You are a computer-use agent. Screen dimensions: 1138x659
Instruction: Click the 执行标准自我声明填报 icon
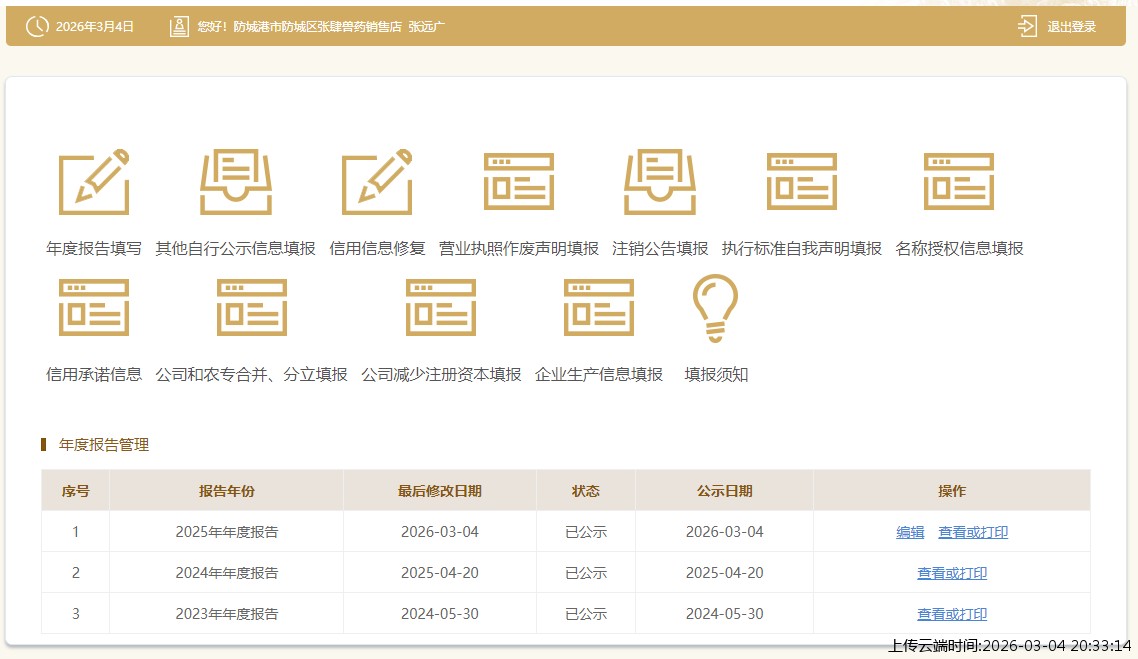pos(802,182)
